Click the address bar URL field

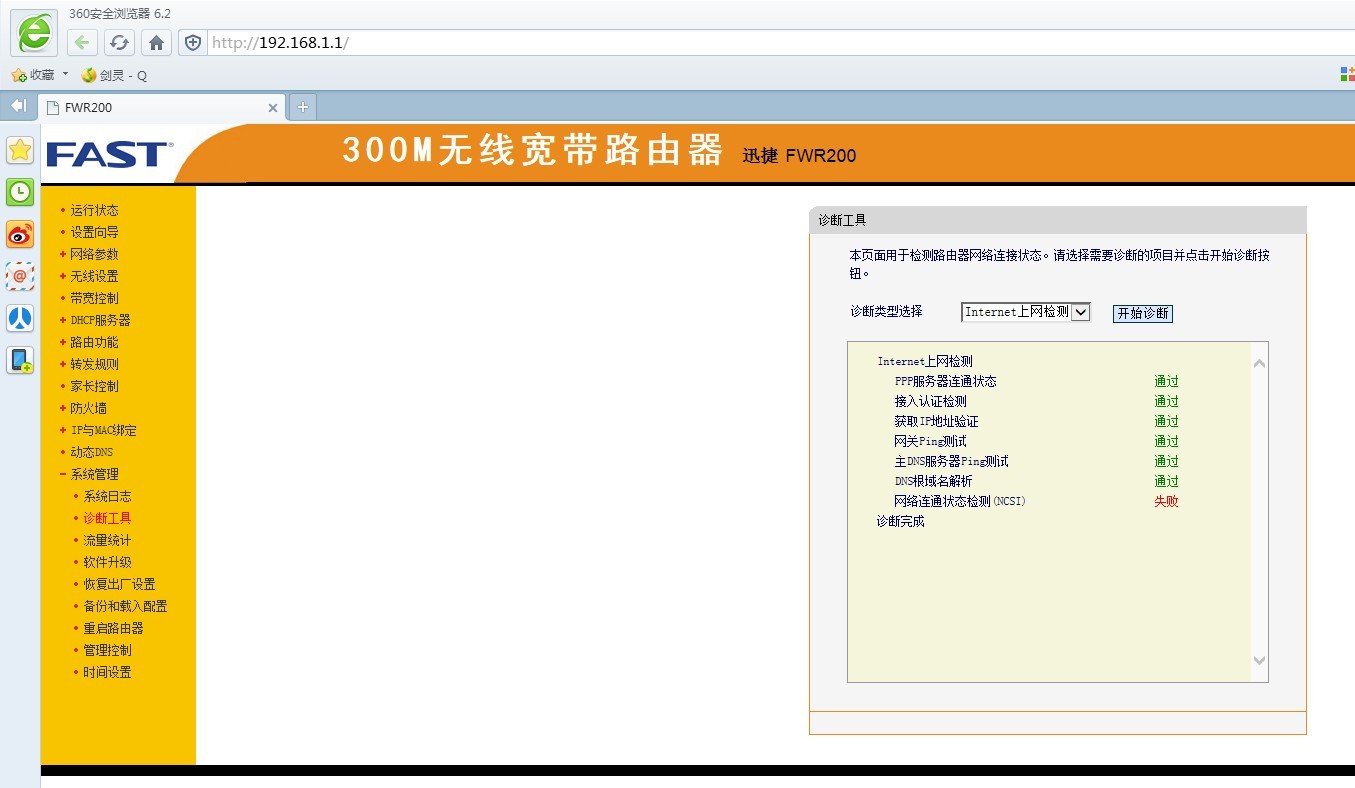[x=400, y=44]
